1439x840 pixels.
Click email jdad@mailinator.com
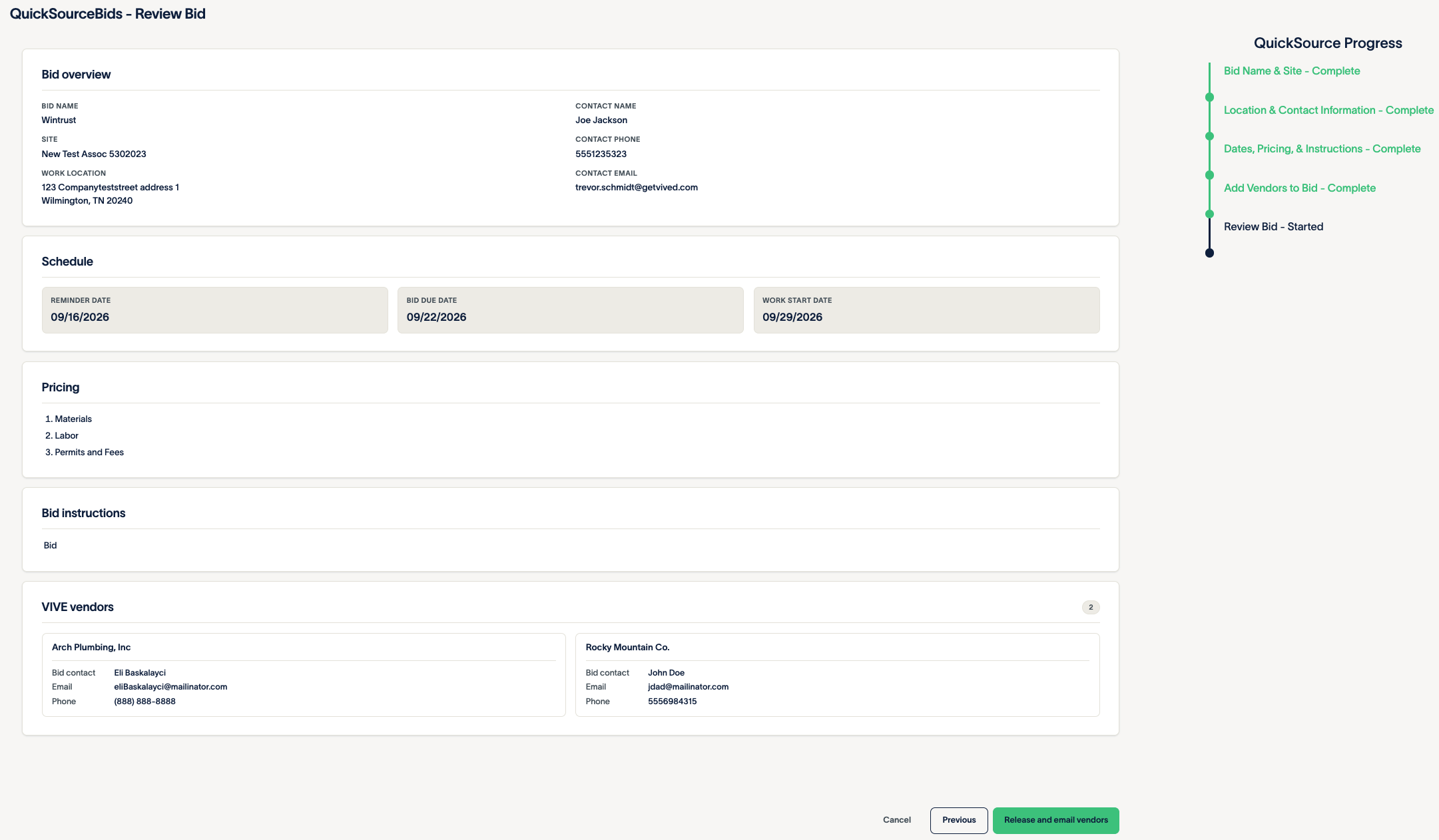coord(688,687)
